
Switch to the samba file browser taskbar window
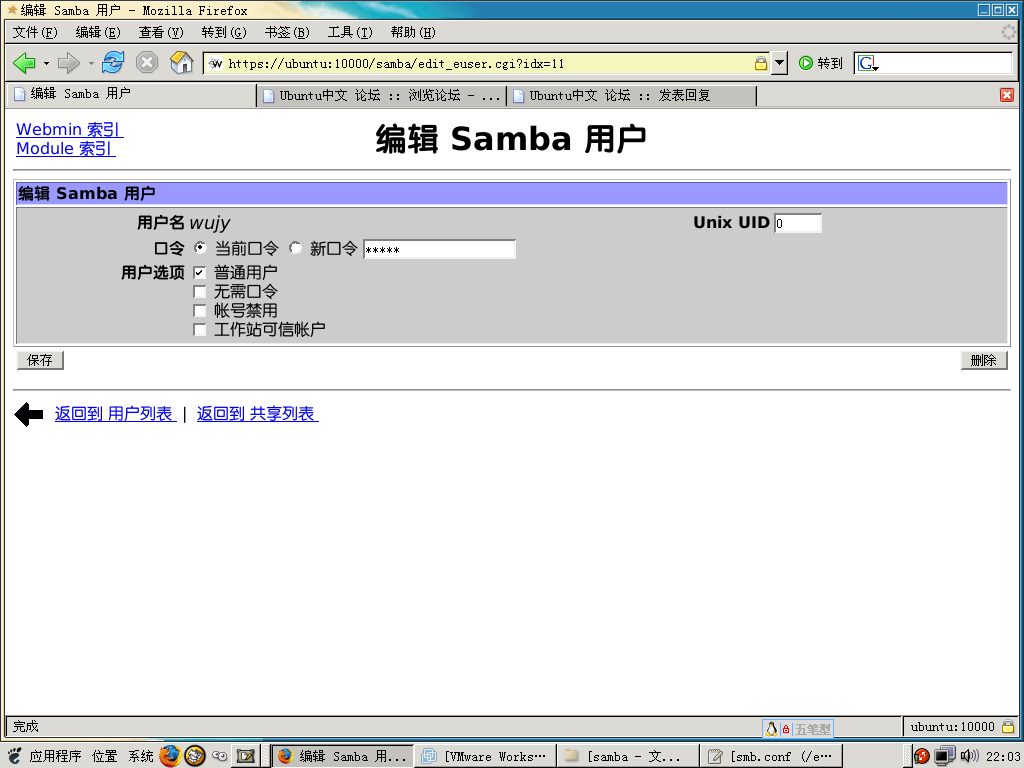628,756
